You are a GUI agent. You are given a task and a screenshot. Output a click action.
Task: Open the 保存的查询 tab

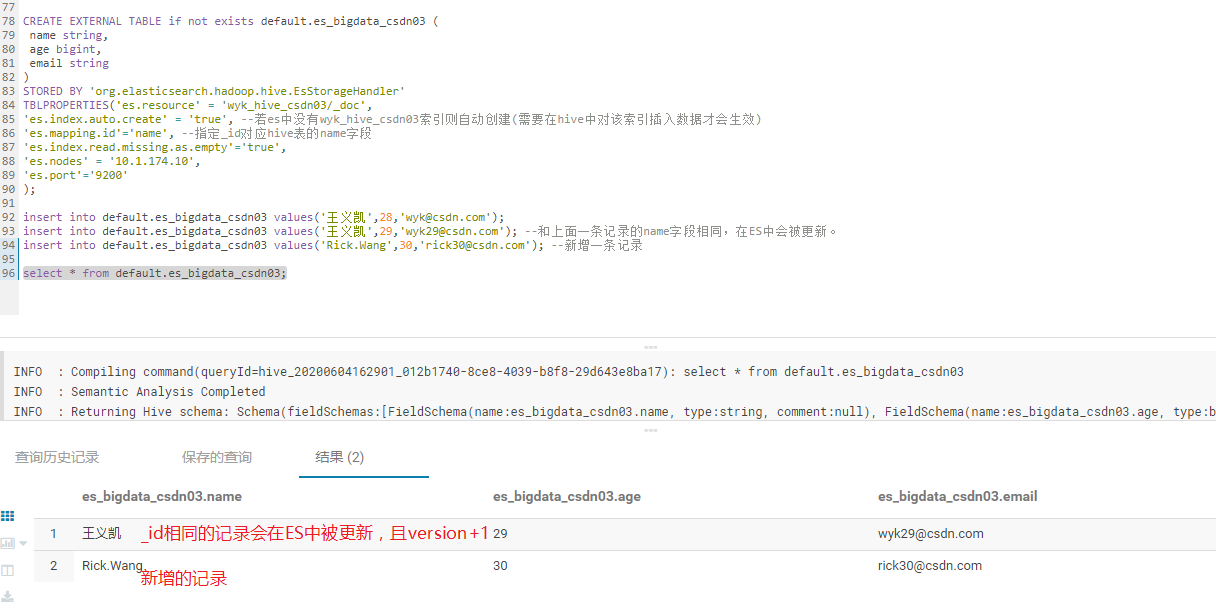point(217,457)
